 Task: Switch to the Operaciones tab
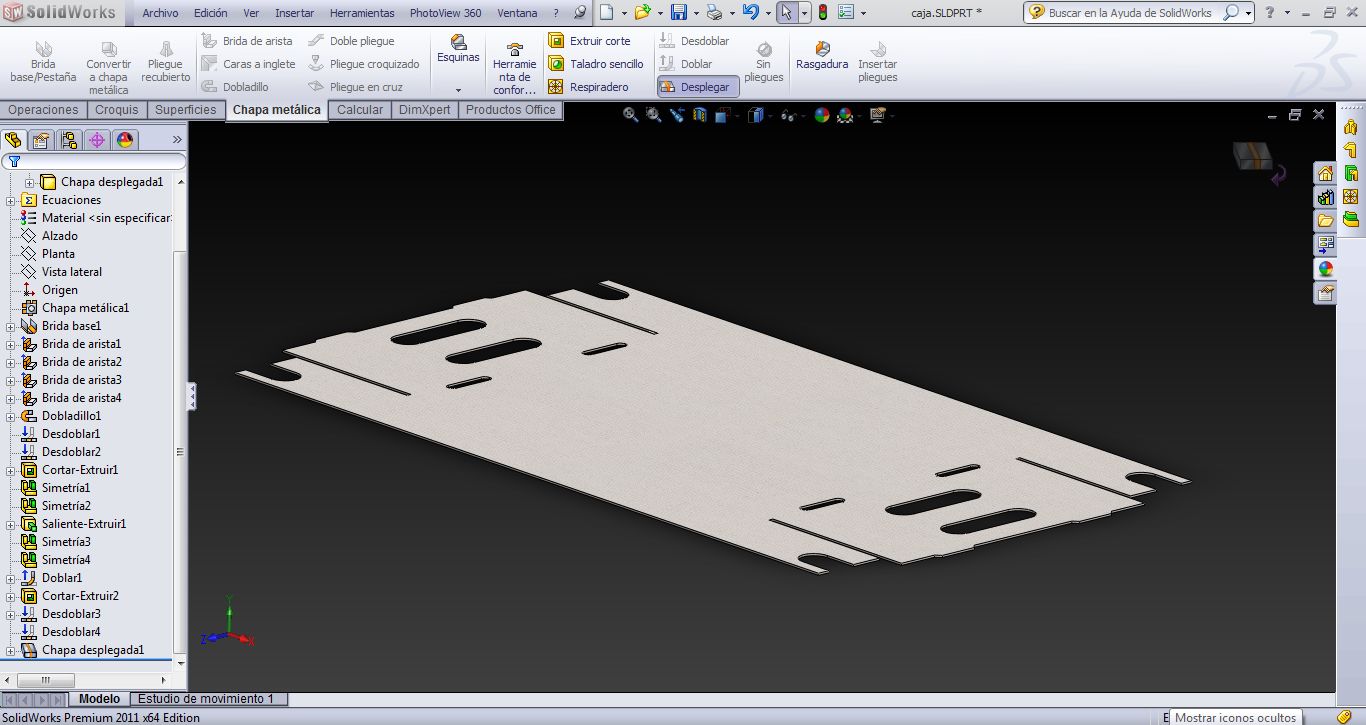click(x=43, y=110)
